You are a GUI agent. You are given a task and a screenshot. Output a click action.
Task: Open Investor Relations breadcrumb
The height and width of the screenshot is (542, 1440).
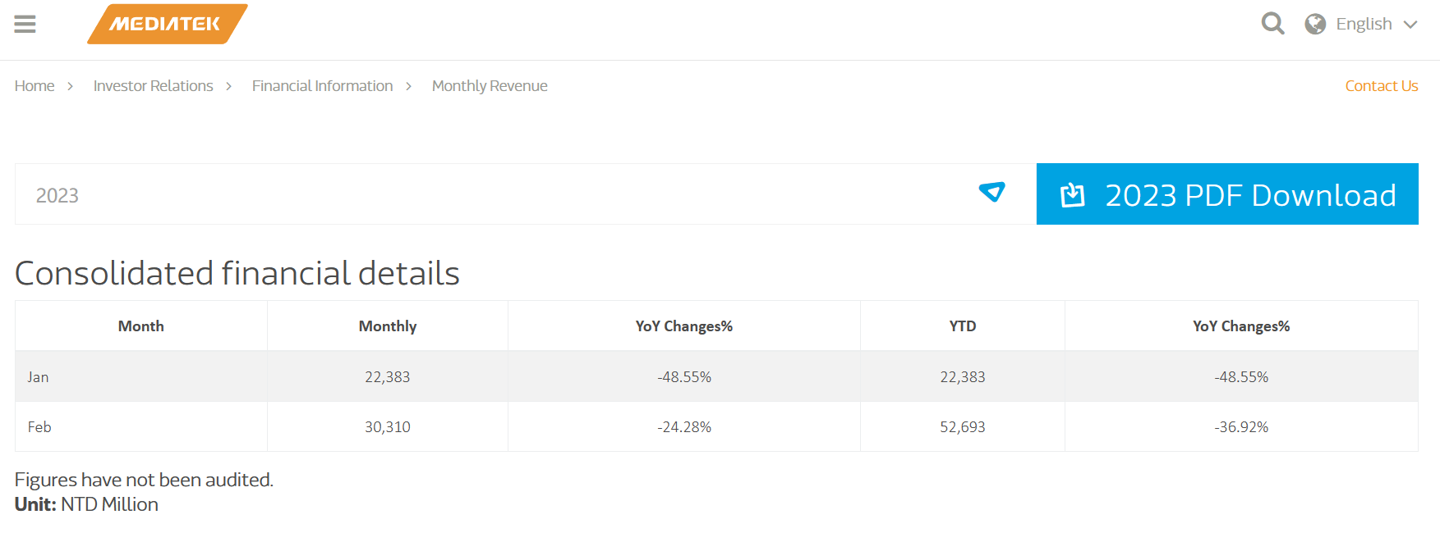click(x=153, y=86)
